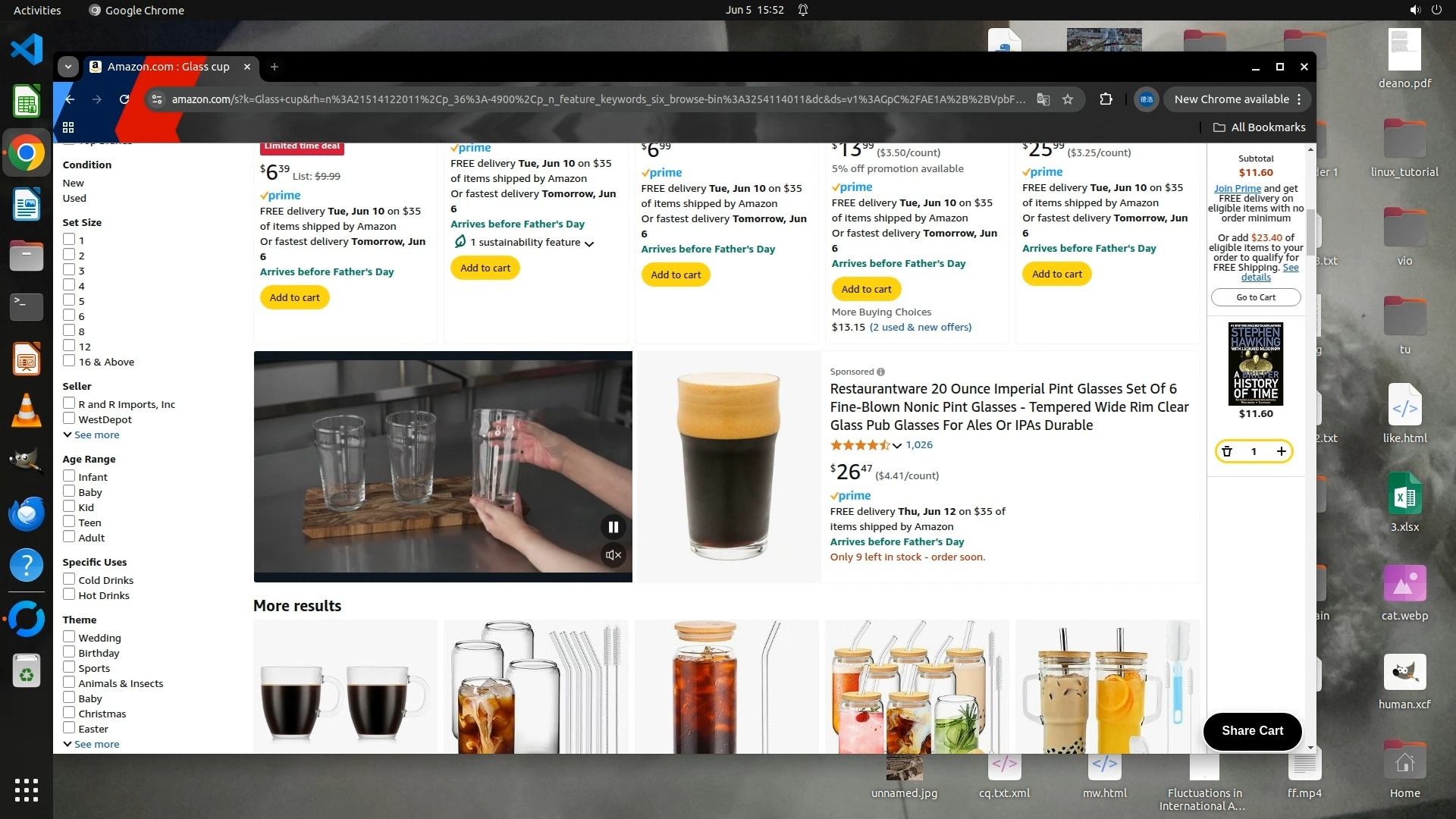Viewport: 1456px width, 819px height.
Task: Expand the sustainability feature dropdown
Action: [x=589, y=243]
